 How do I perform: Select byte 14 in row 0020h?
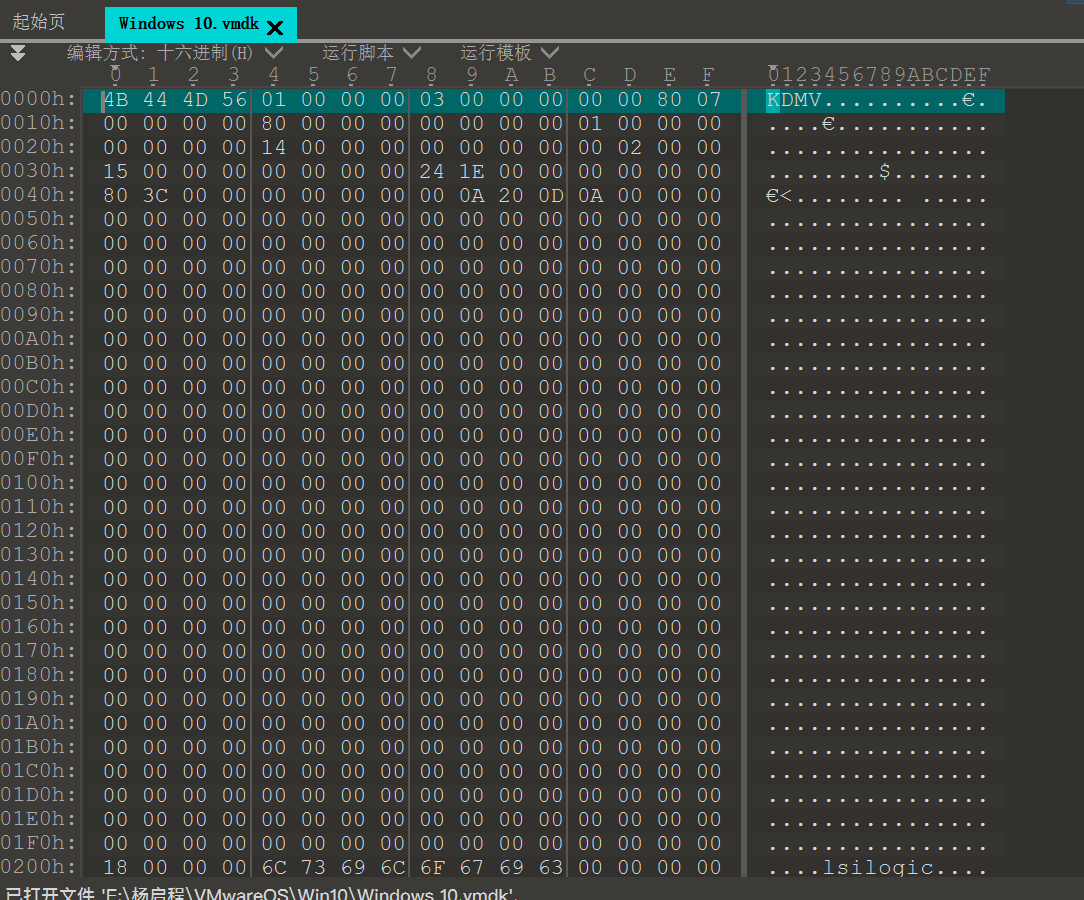pos(274,147)
